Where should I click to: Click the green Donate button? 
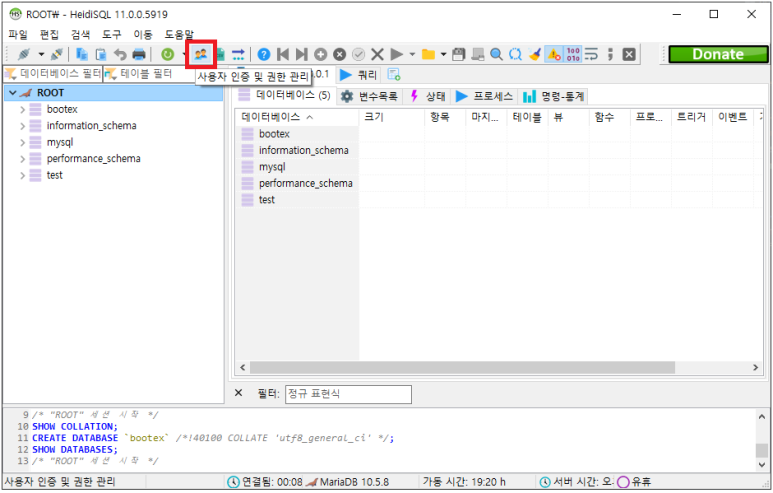click(718, 54)
